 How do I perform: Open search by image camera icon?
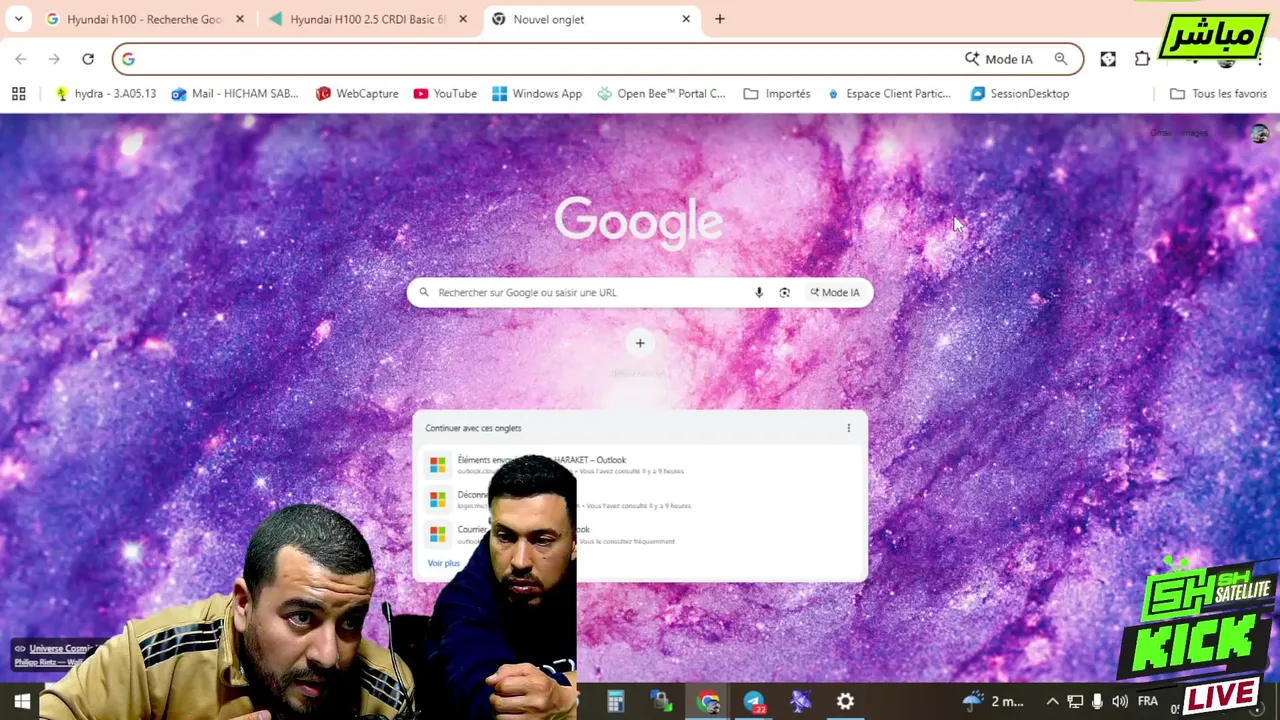pos(784,292)
